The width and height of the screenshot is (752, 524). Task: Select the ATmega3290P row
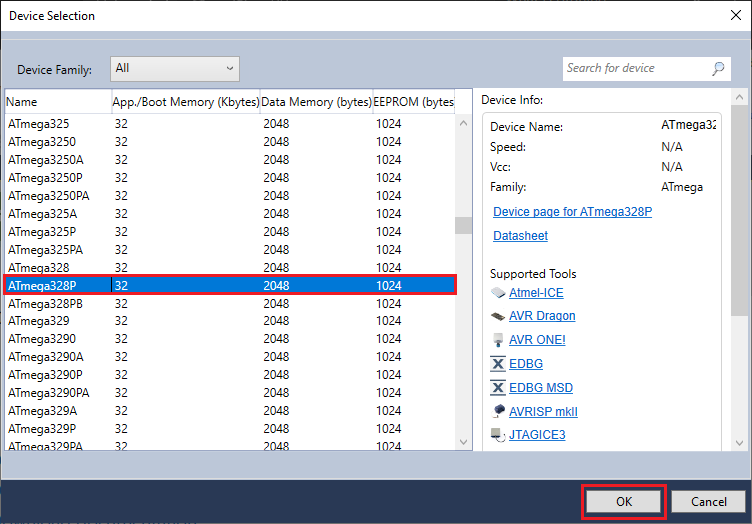[x=230, y=374]
